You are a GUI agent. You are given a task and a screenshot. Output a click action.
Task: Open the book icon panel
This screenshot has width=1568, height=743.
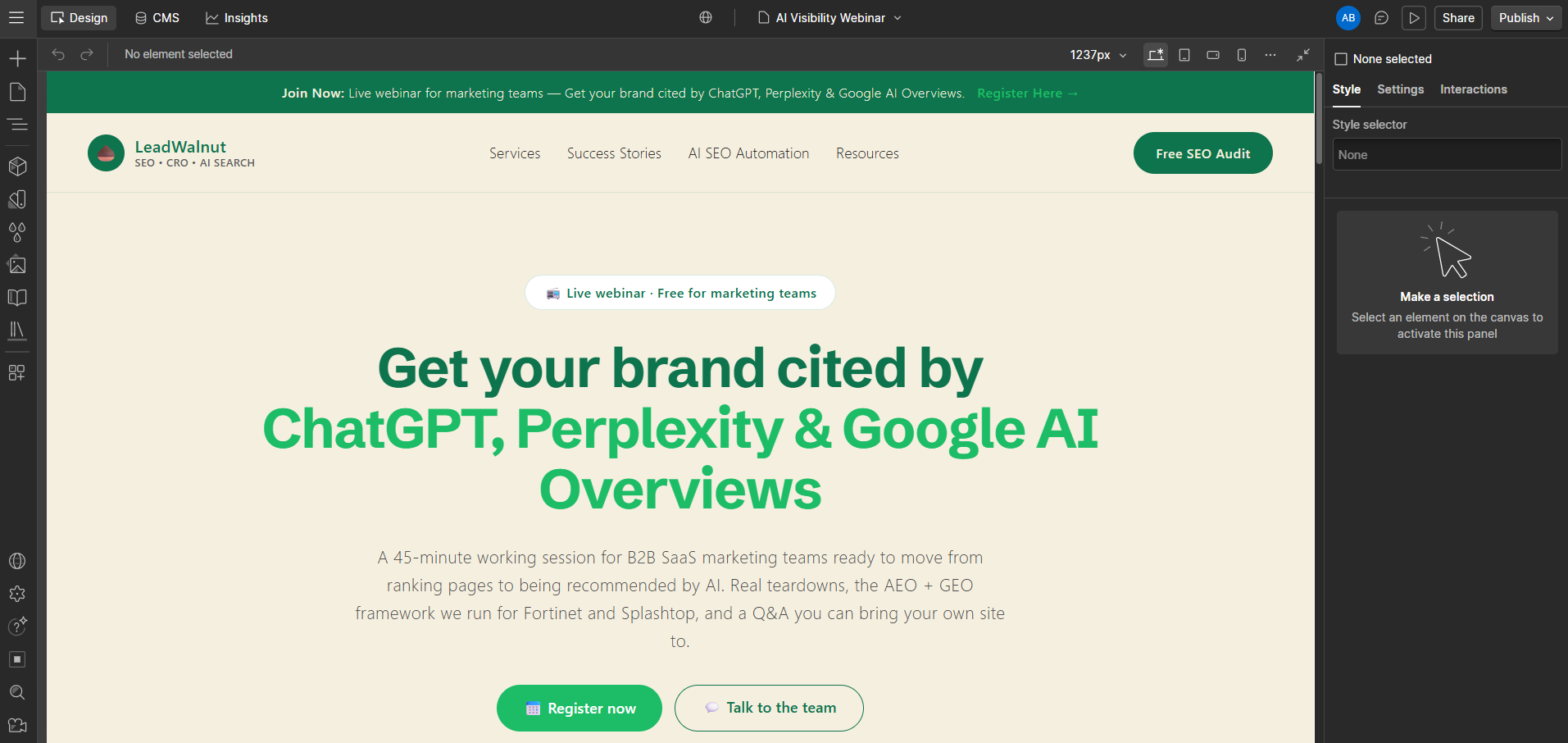[17, 298]
